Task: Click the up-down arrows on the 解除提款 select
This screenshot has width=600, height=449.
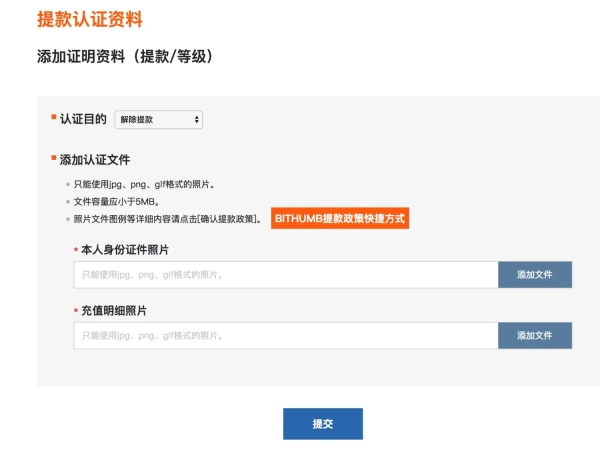Action: tap(198, 120)
